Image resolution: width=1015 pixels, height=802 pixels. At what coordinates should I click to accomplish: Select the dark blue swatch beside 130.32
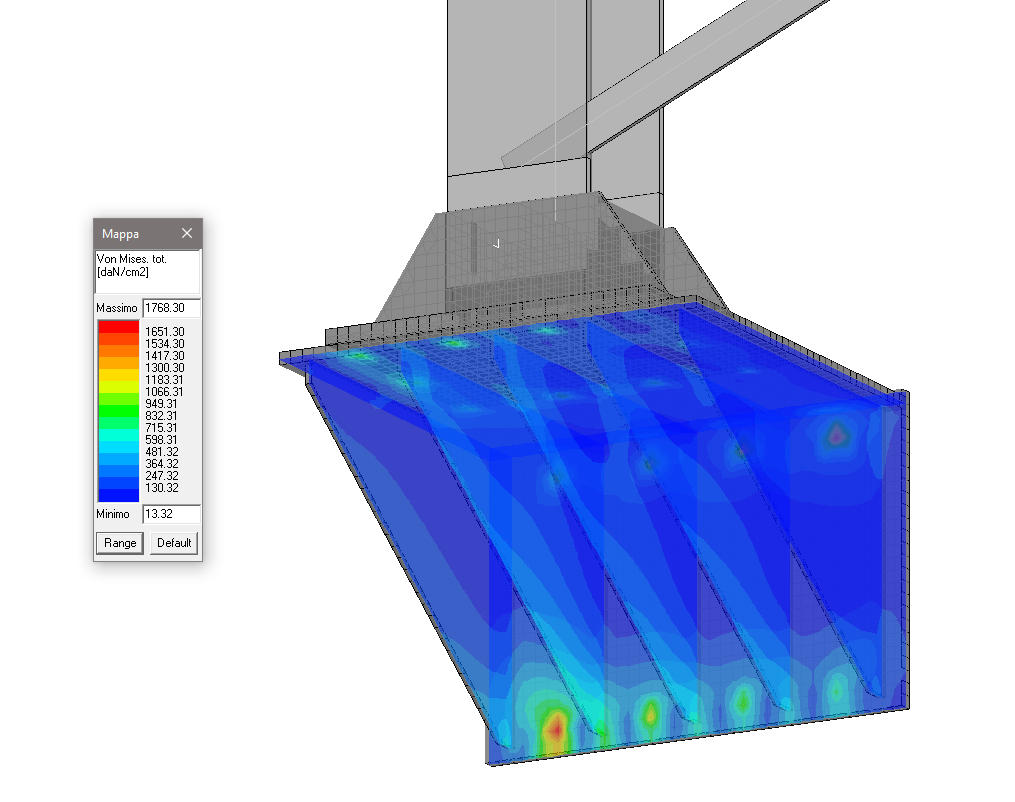(x=118, y=495)
